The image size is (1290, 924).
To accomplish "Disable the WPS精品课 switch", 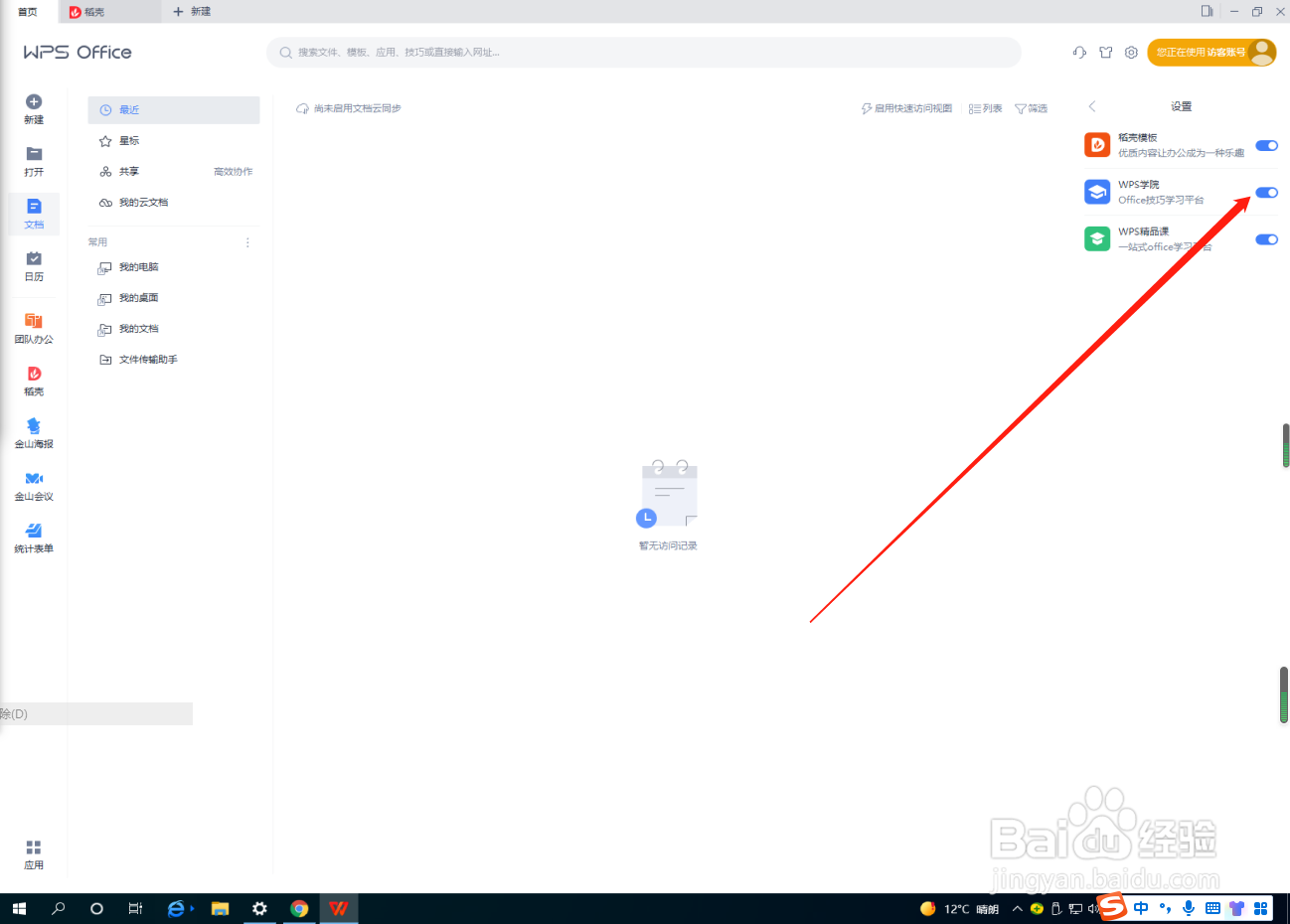I will 1266,239.
